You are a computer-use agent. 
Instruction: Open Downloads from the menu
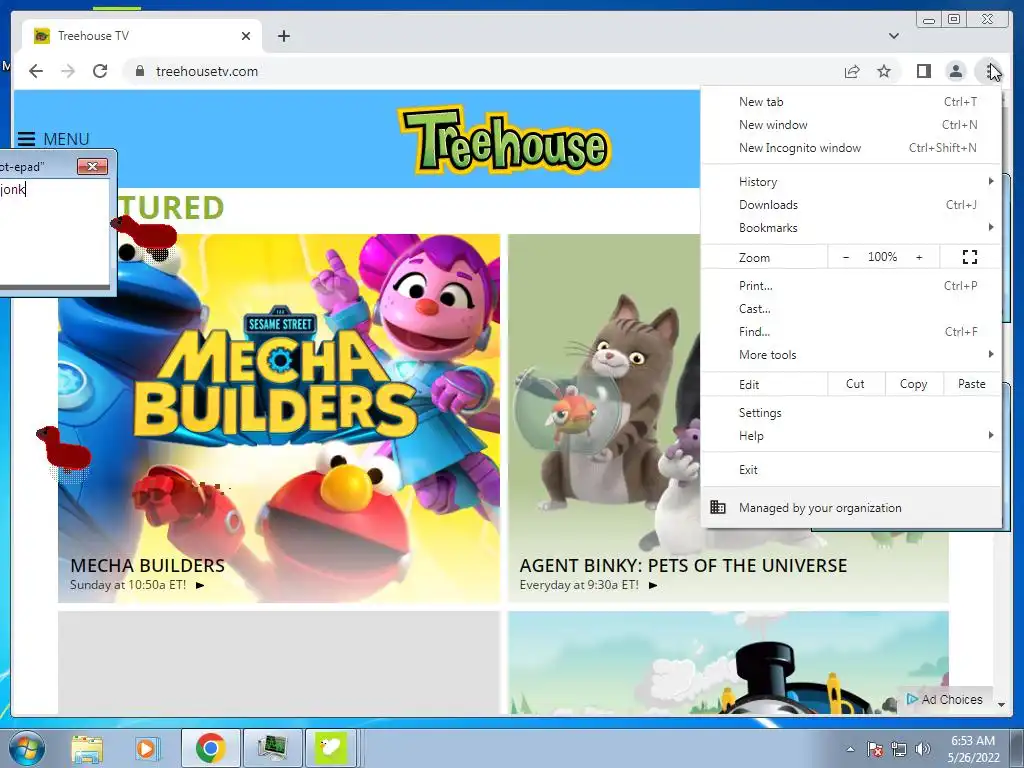[850, 205]
